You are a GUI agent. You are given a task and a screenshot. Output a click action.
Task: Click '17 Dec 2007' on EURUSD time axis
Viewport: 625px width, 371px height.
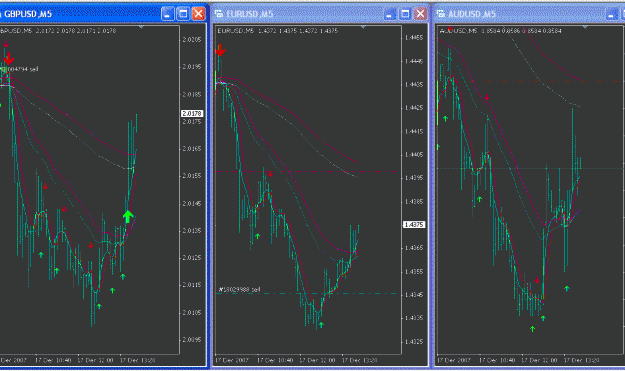[x=232, y=360]
